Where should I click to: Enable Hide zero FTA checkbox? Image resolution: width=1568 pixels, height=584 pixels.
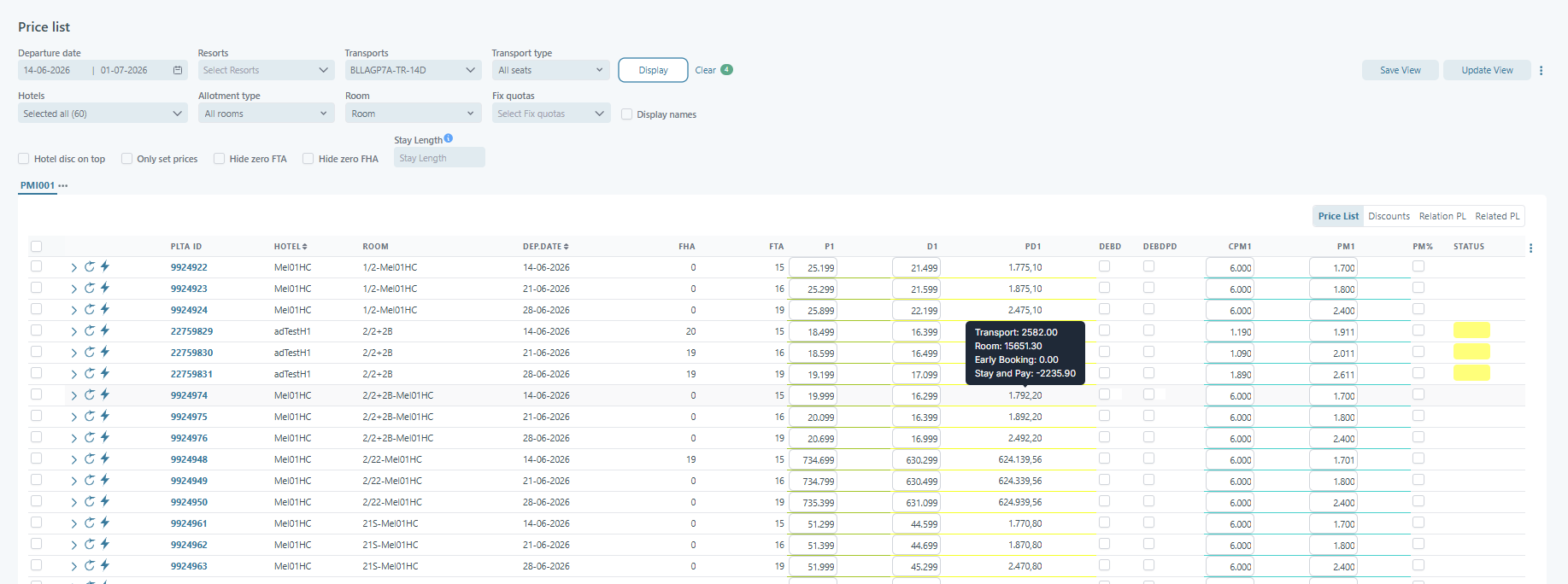click(x=220, y=159)
